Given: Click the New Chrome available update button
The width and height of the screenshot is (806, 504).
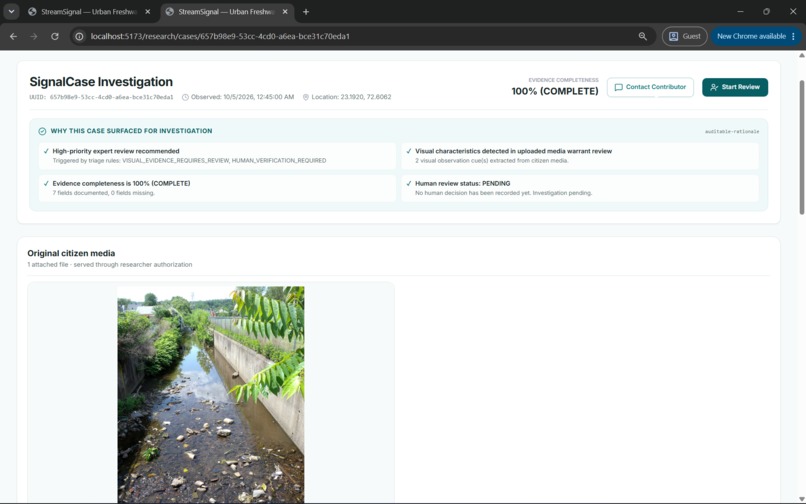Looking at the screenshot, I should pos(751,37).
